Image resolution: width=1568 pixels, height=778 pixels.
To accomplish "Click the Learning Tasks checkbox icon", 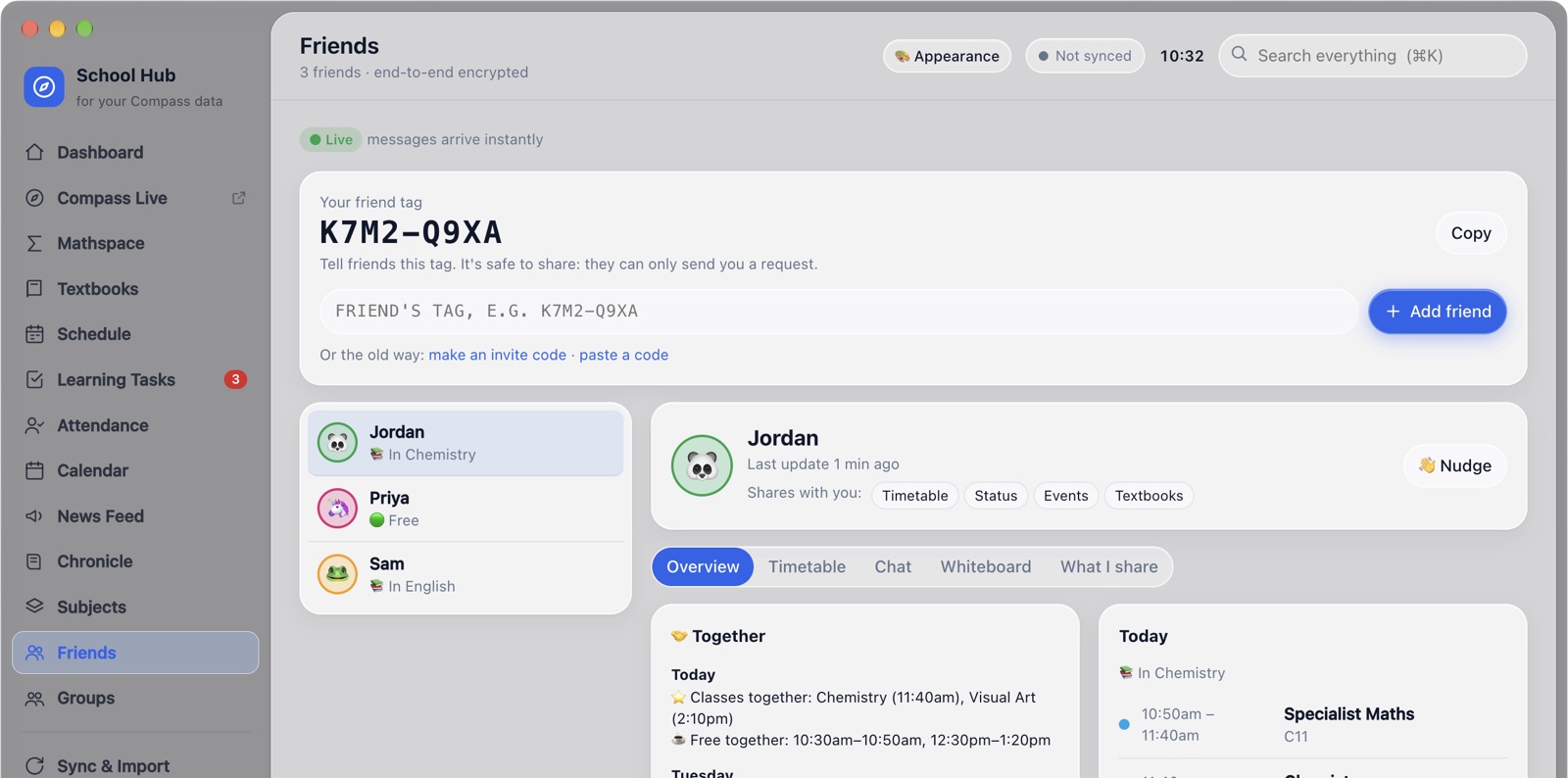I will (34, 379).
